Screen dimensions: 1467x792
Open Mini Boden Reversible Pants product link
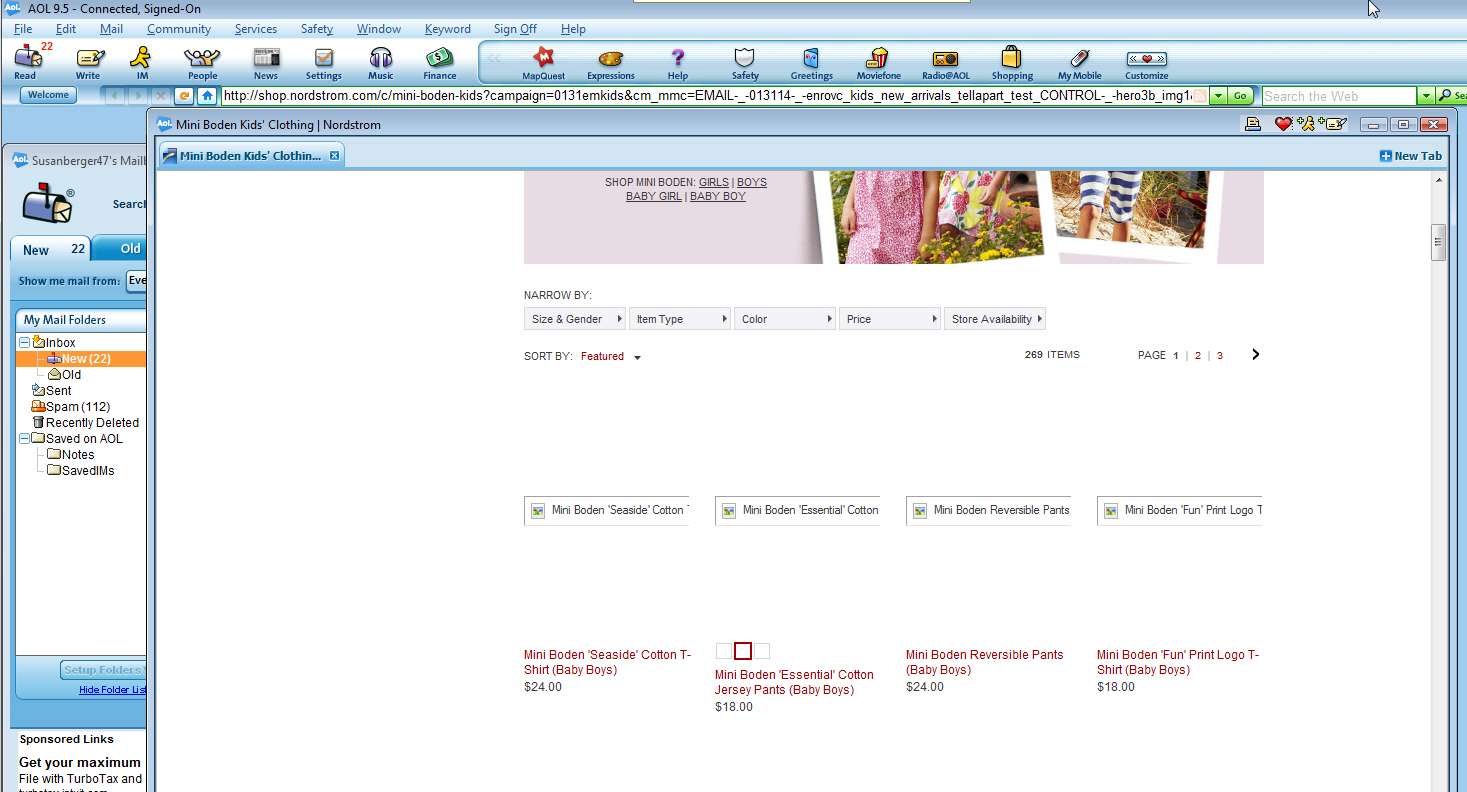click(984, 662)
